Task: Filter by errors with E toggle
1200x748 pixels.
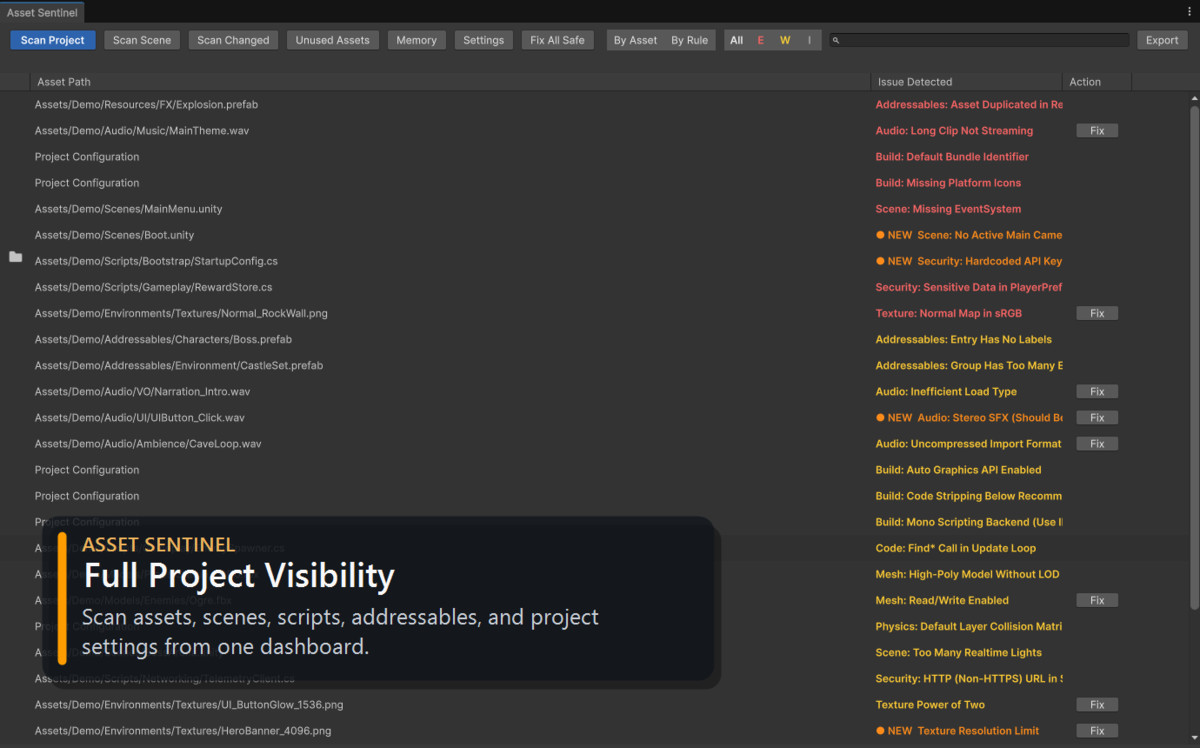Action: pyautogui.click(x=761, y=40)
